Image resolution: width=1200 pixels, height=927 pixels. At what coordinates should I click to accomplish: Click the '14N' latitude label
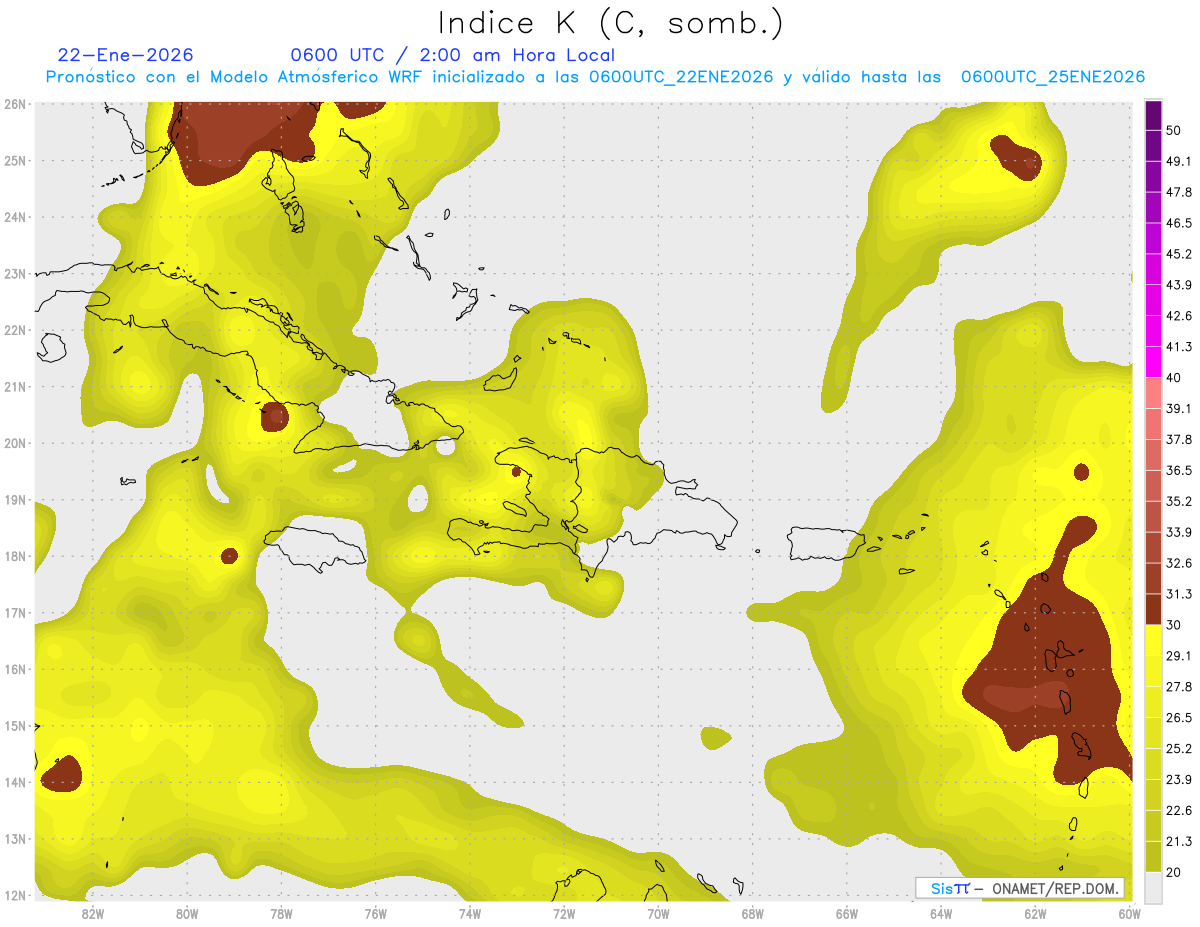[14, 782]
